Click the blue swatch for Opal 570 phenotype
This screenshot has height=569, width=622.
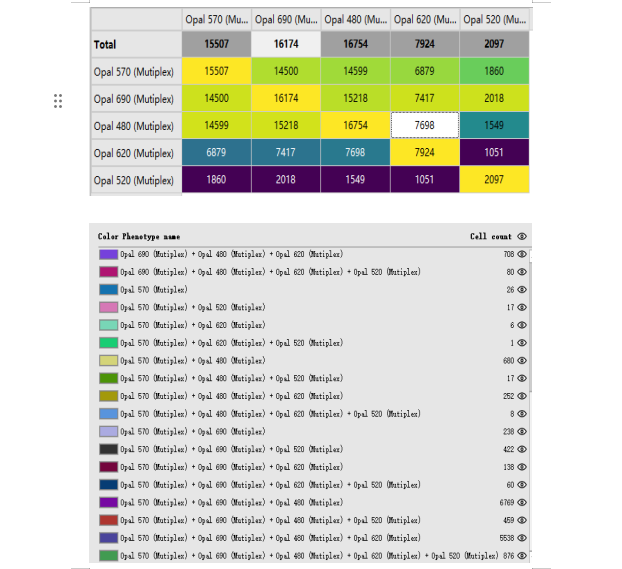[x=108, y=290]
